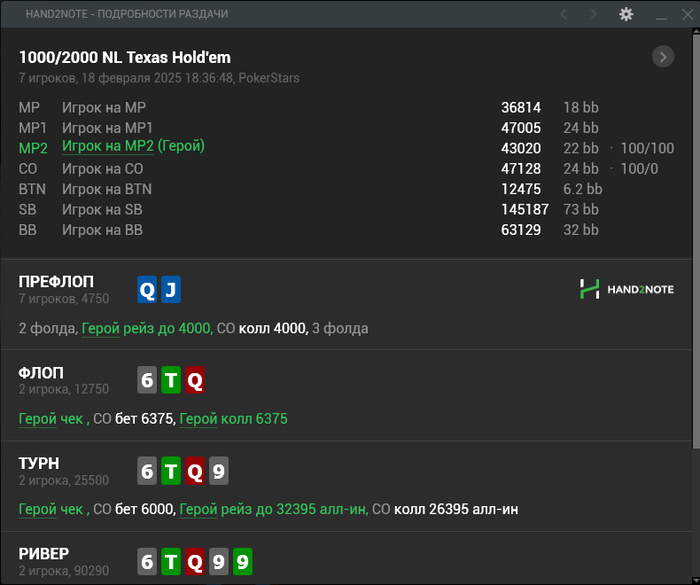Click the ФЛОП section heading
The height and width of the screenshot is (585, 700).
coord(41,373)
